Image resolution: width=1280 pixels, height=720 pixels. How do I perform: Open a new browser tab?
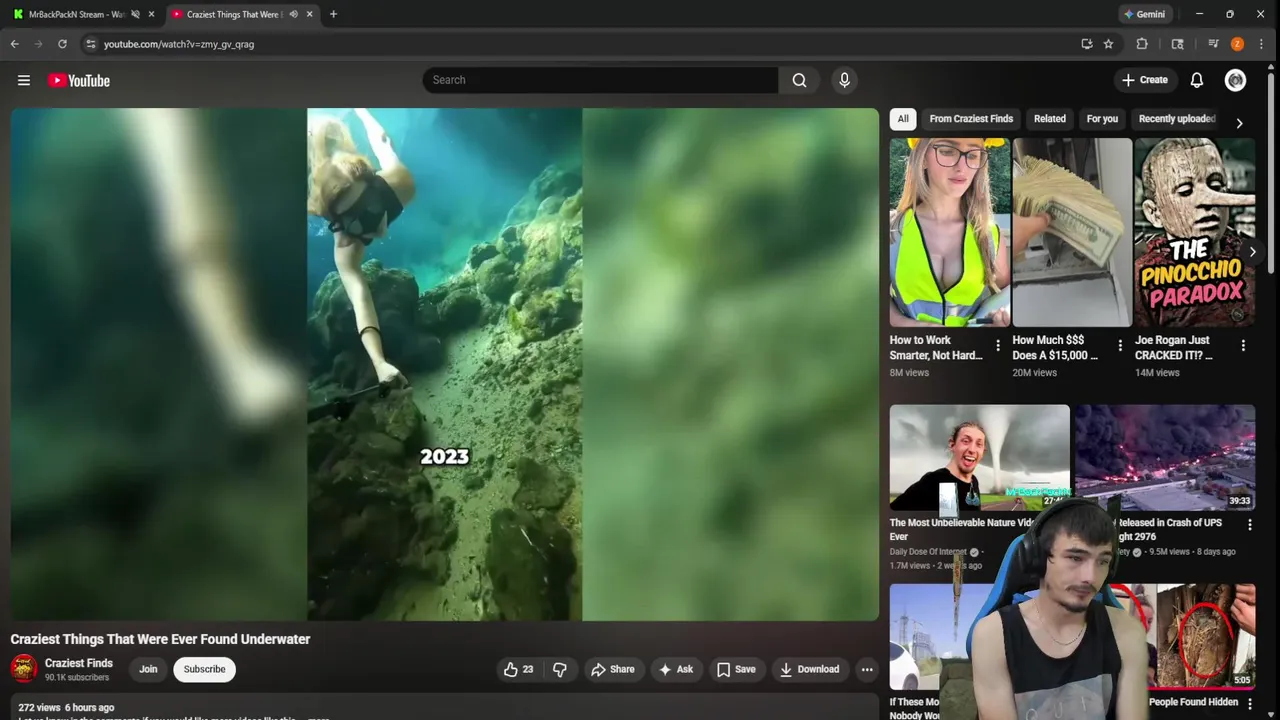pos(333,14)
